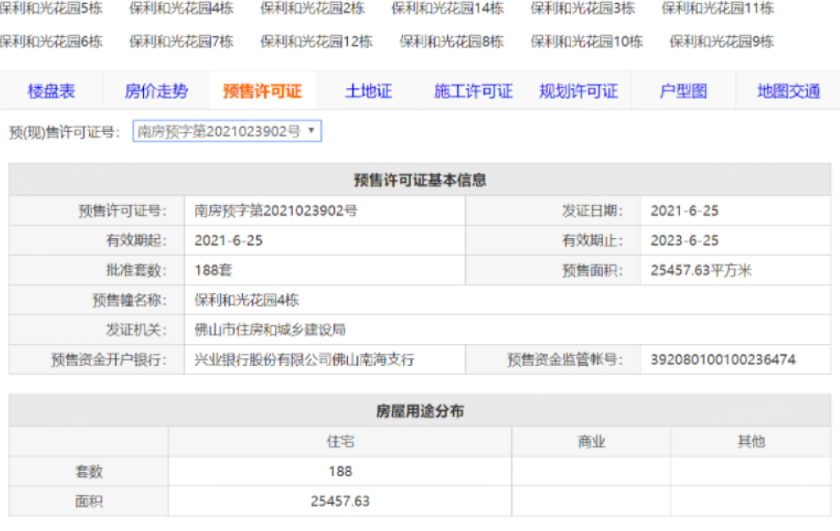Visit the 保利和光花园9栋 link
The image size is (840, 531).
(721, 42)
